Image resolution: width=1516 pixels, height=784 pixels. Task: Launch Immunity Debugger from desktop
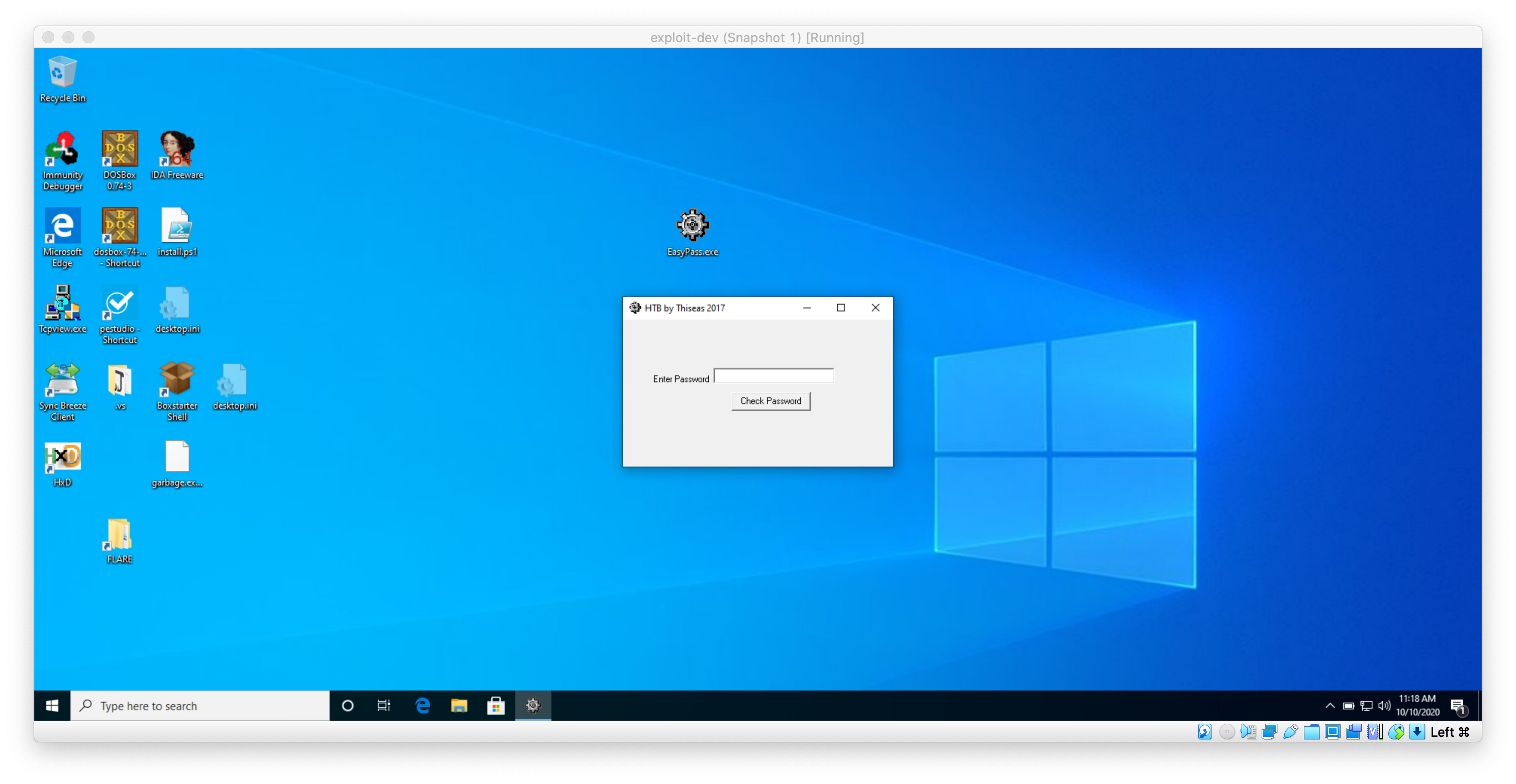62,160
